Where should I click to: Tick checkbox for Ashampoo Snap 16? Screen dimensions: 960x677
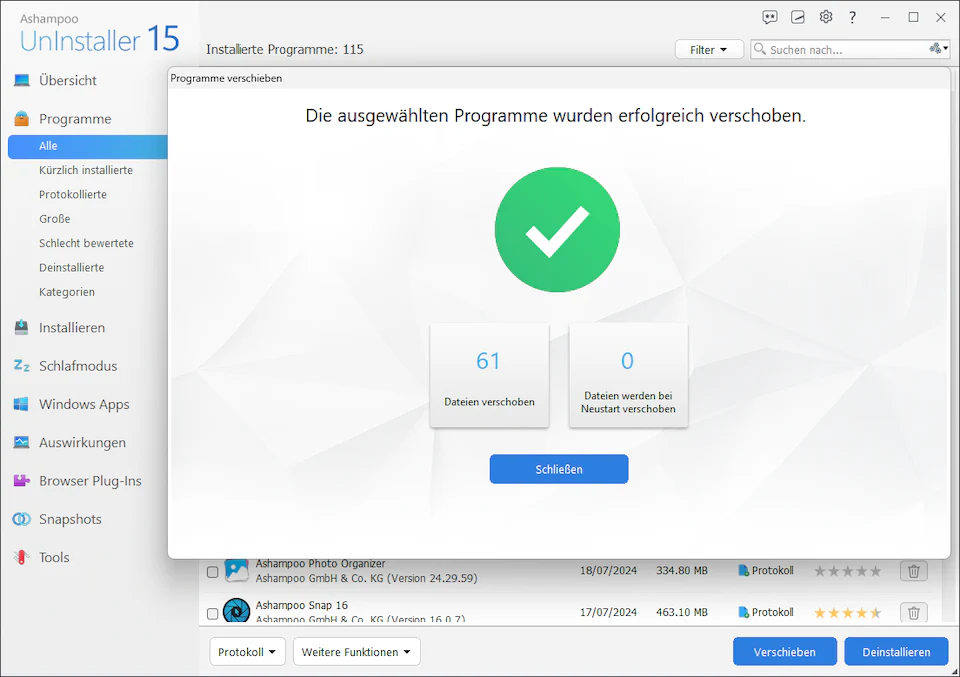(212, 614)
